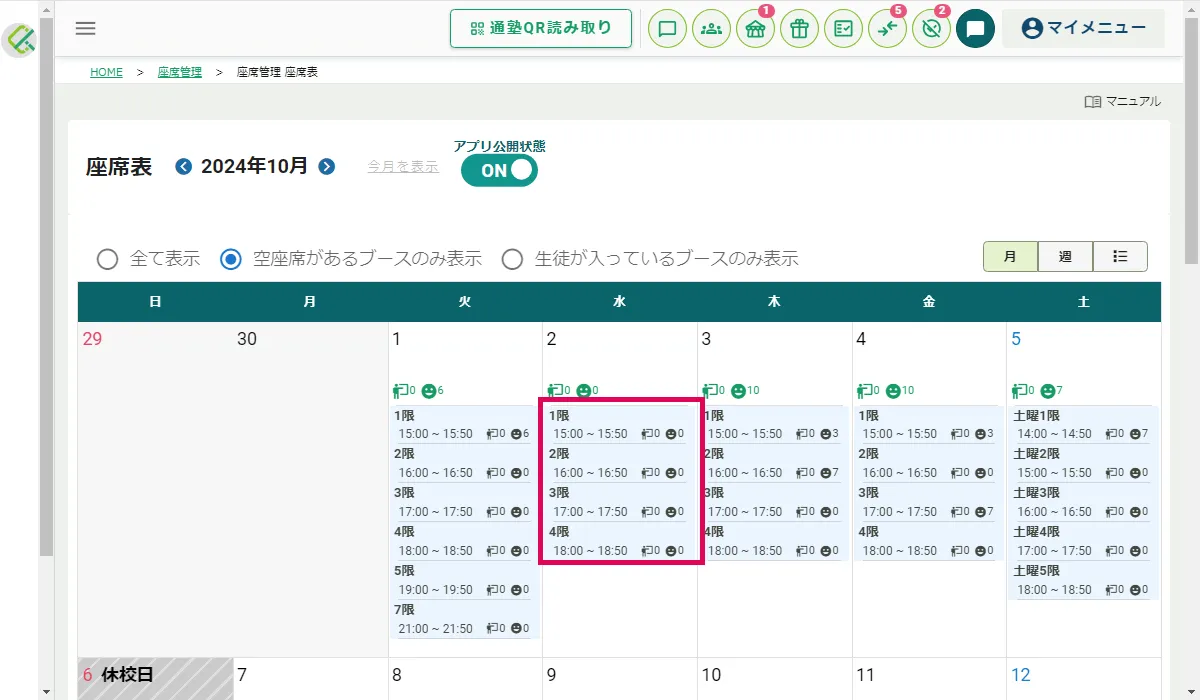The image size is (1200, 700).
Task: Open the dark teal chat button
Action: [975, 29]
